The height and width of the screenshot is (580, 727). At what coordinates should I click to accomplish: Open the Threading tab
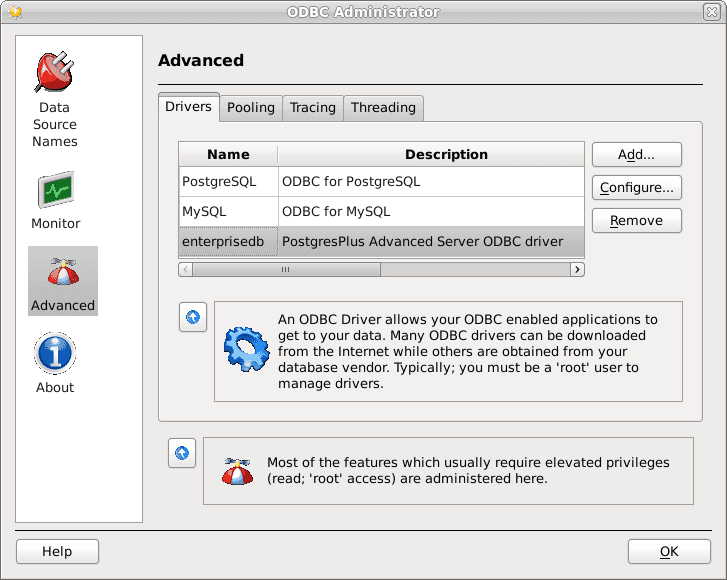383,108
